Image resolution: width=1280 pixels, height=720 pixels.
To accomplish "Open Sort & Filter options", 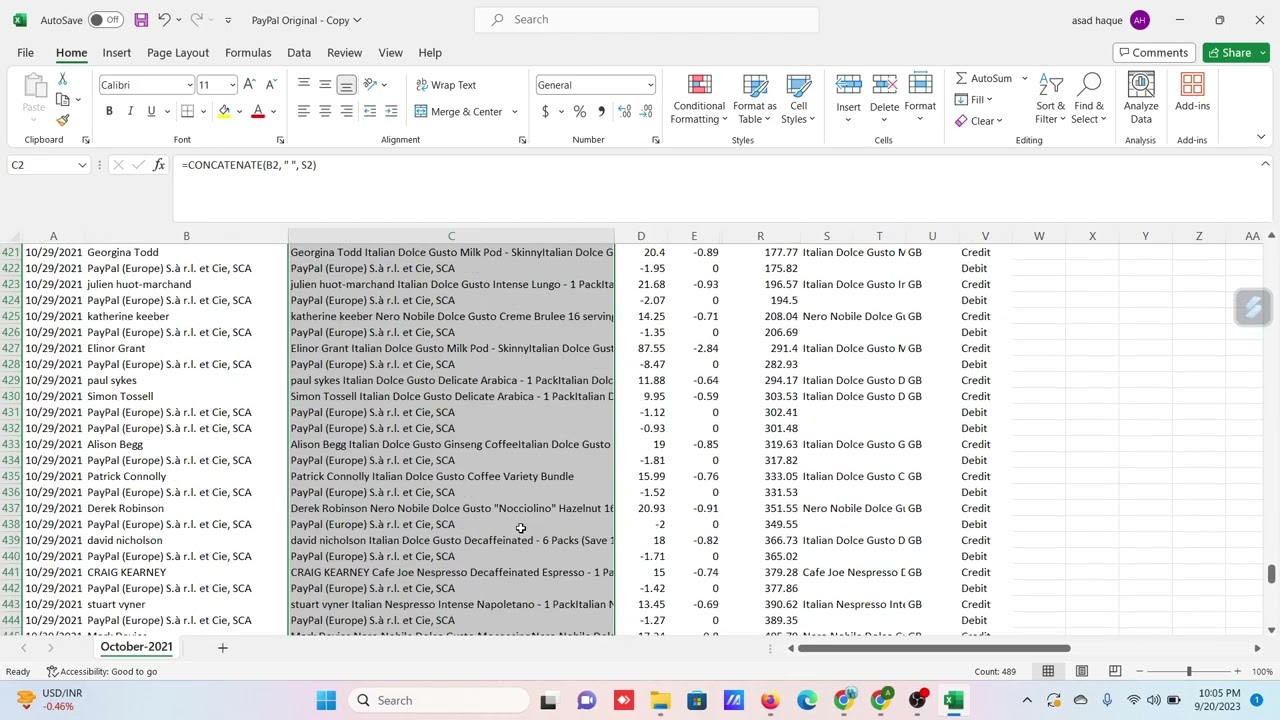I will pyautogui.click(x=1050, y=99).
